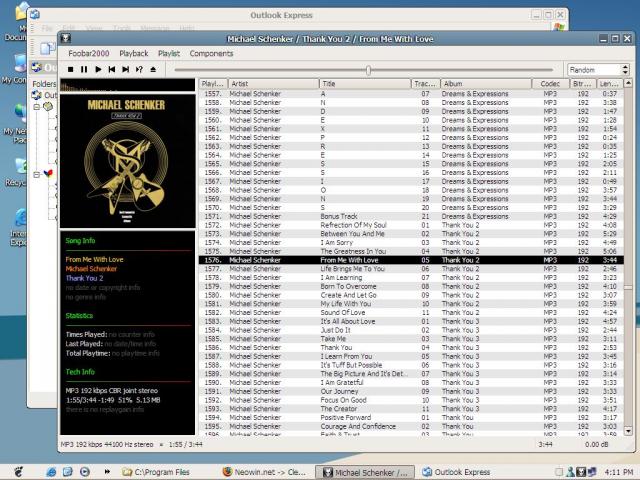Click the taskbar clock showing 4:11 PM
Image resolution: width=640 pixels, height=480 pixels.
tap(619, 472)
